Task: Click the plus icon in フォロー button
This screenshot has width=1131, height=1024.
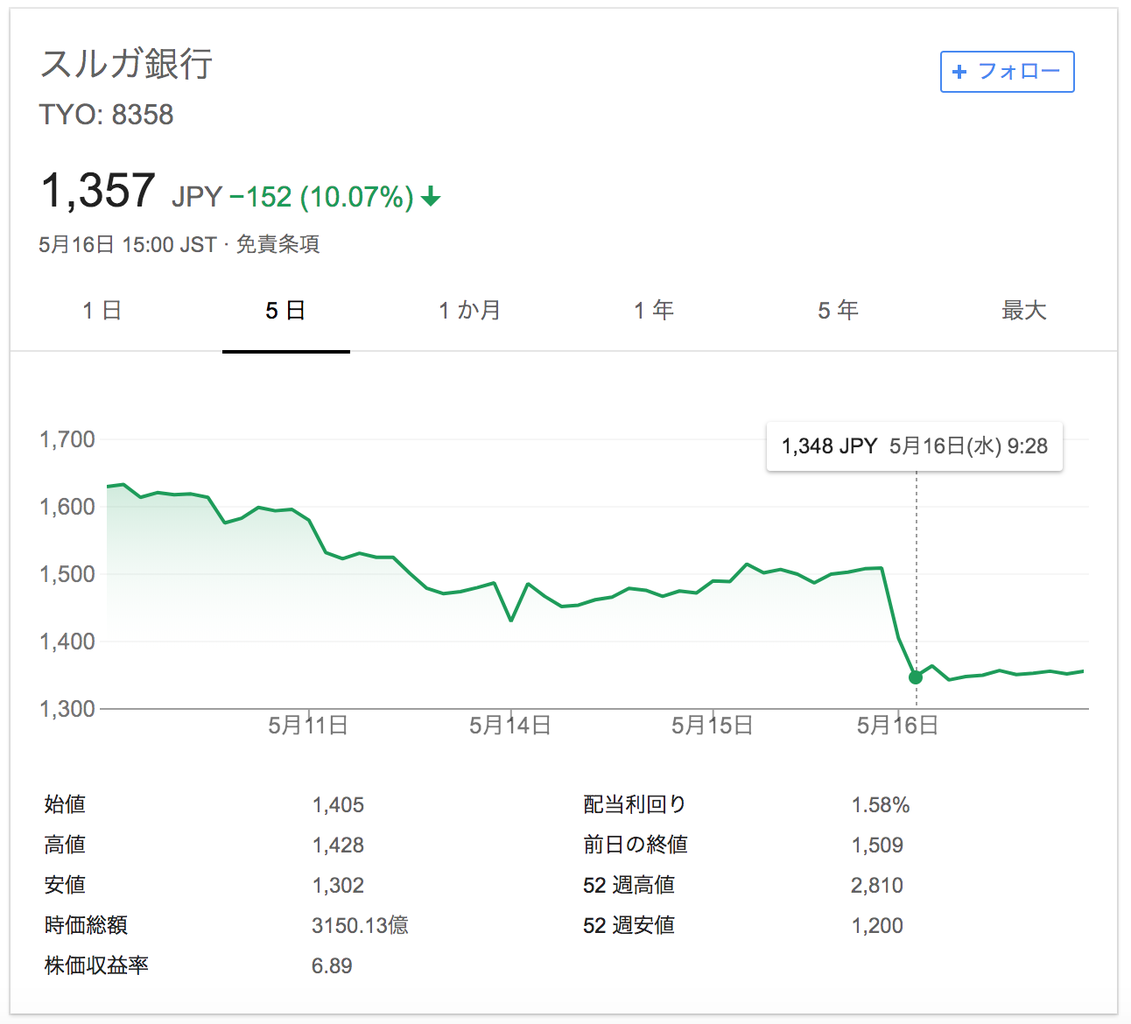Action: click(959, 71)
